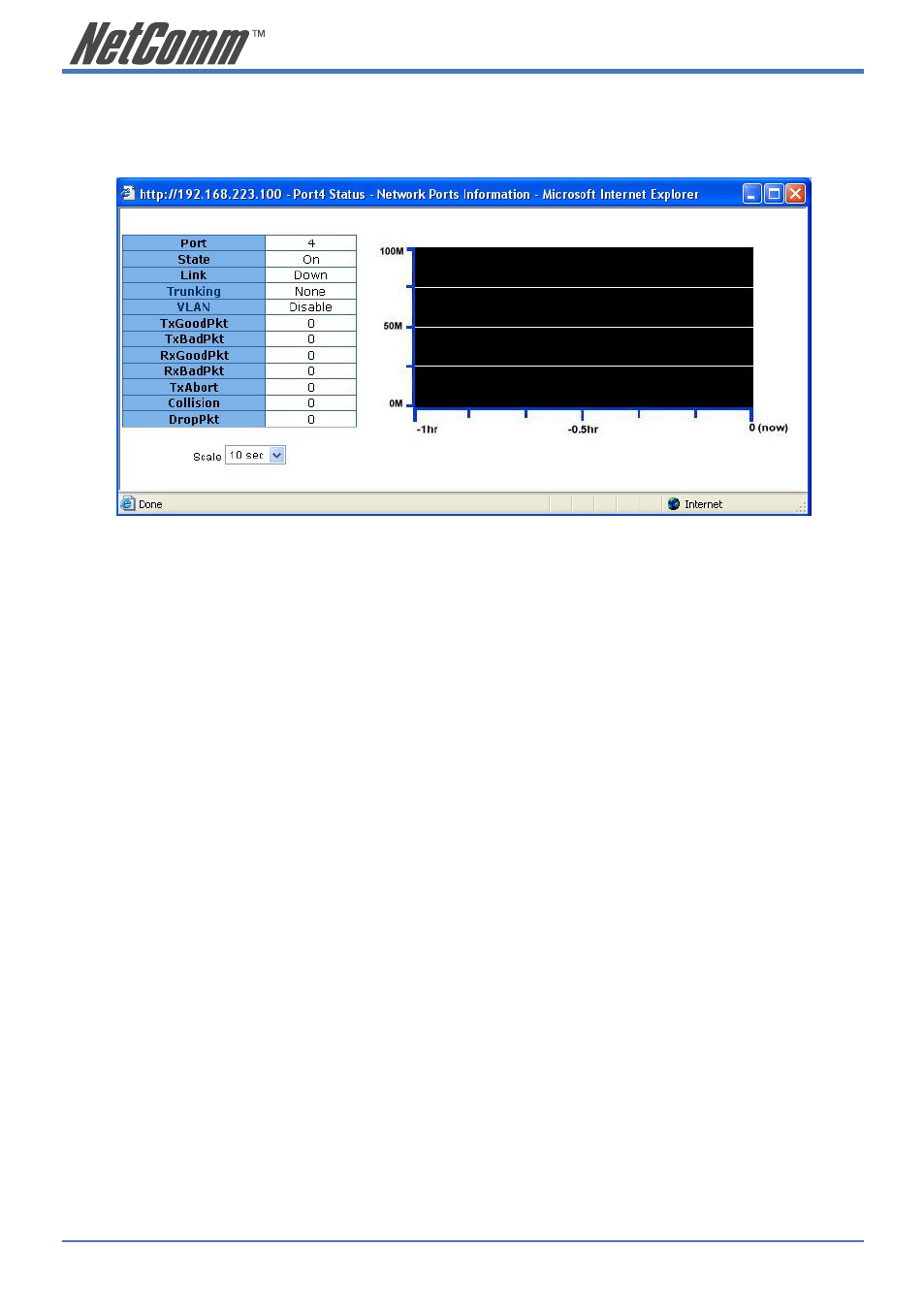The height and width of the screenshot is (1311, 924).
Task: Click the Trunking label
Action: pyautogui.click(x=194, y=291)
